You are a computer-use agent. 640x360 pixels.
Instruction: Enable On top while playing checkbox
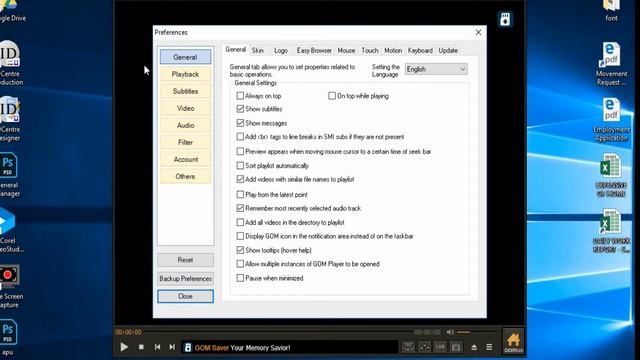pyautogui.click(x=332, y=96)
